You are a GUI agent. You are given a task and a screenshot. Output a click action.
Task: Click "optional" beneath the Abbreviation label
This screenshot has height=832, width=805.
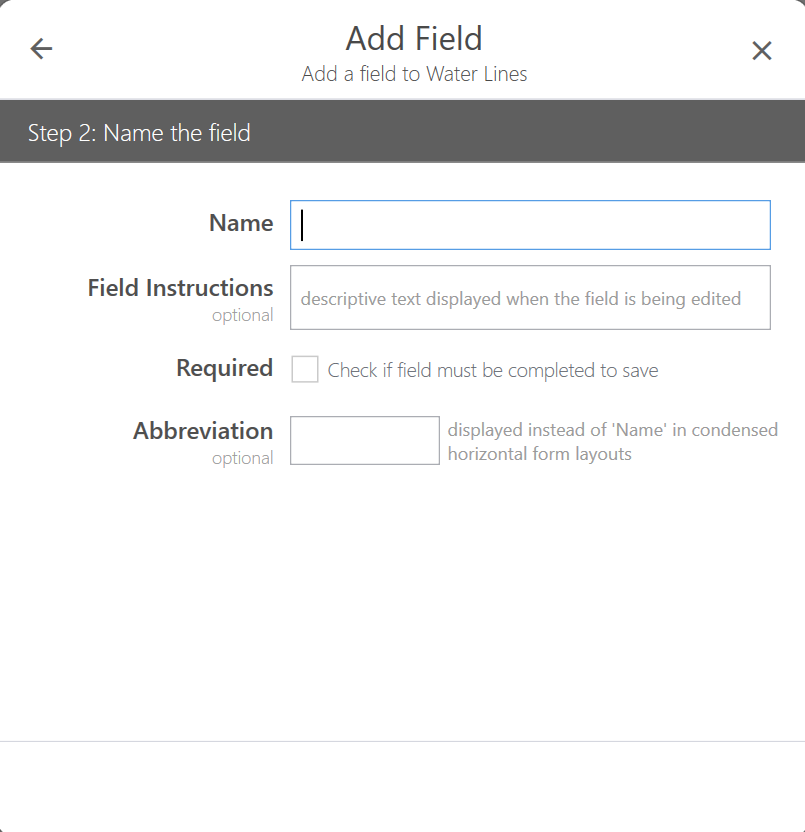[x=242, y=458]
